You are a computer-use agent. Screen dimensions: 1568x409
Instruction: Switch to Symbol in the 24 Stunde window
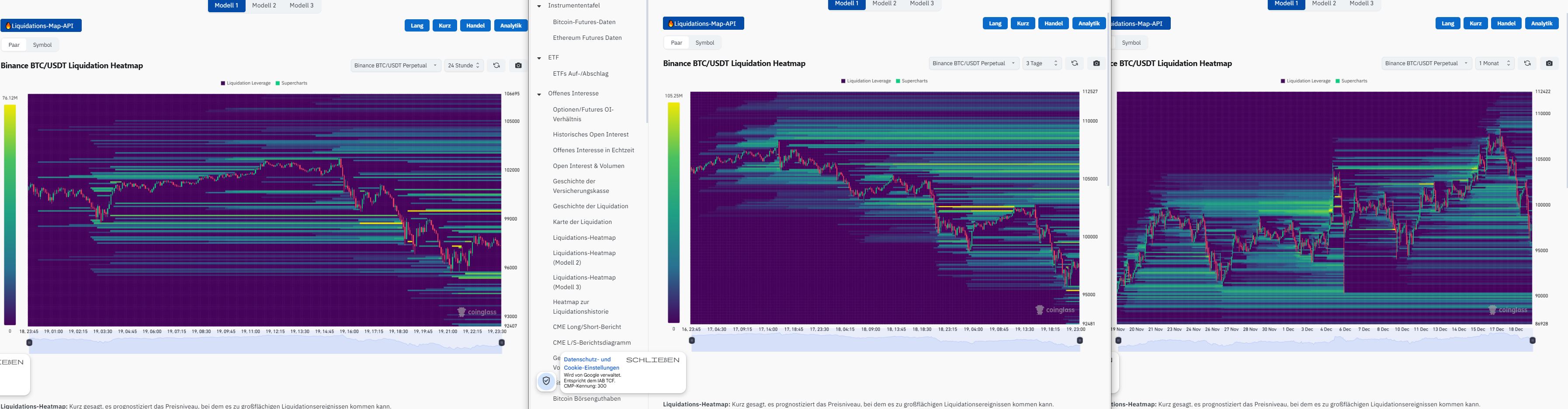(42, 45)
